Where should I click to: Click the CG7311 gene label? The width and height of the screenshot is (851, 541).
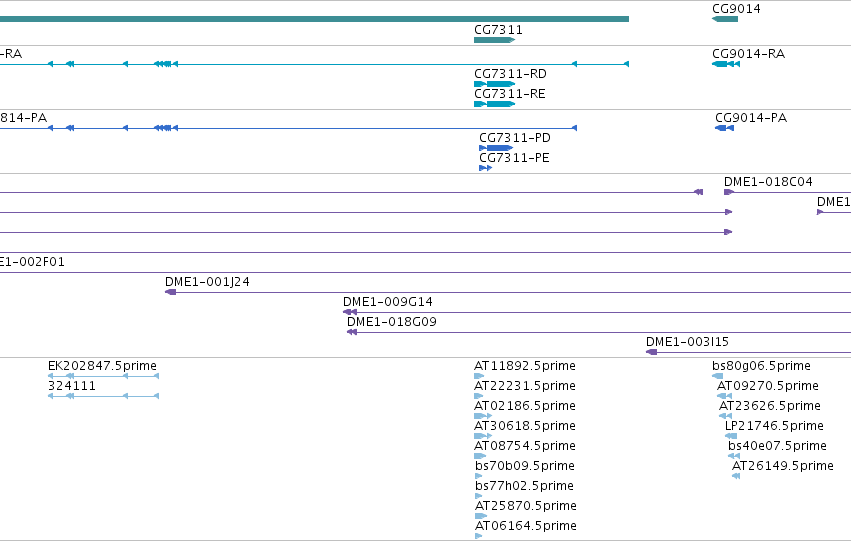pyautogui.click(x=498, y=29)
